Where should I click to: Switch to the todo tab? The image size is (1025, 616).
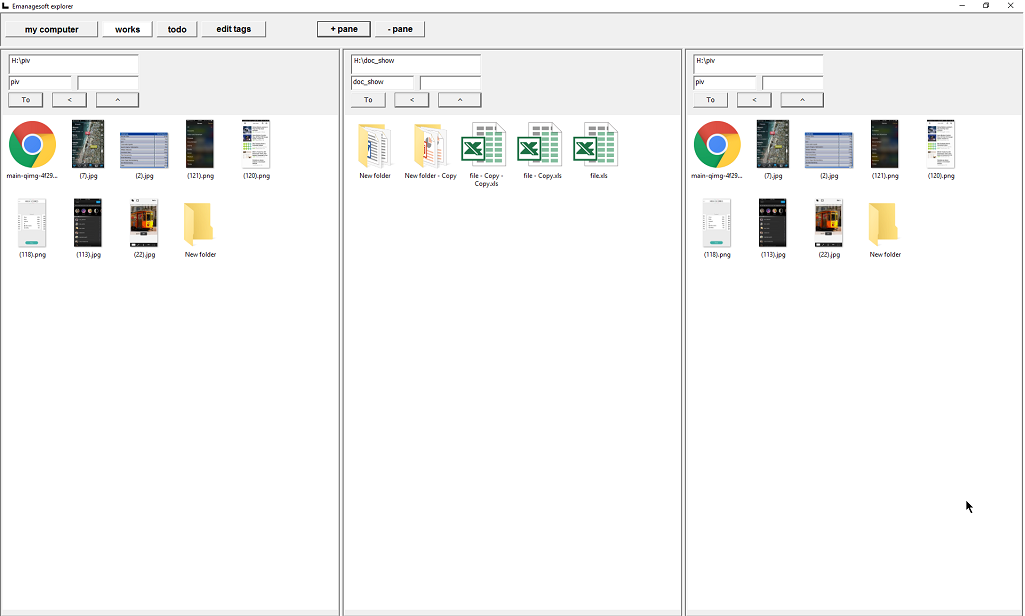tap(177, 29)
